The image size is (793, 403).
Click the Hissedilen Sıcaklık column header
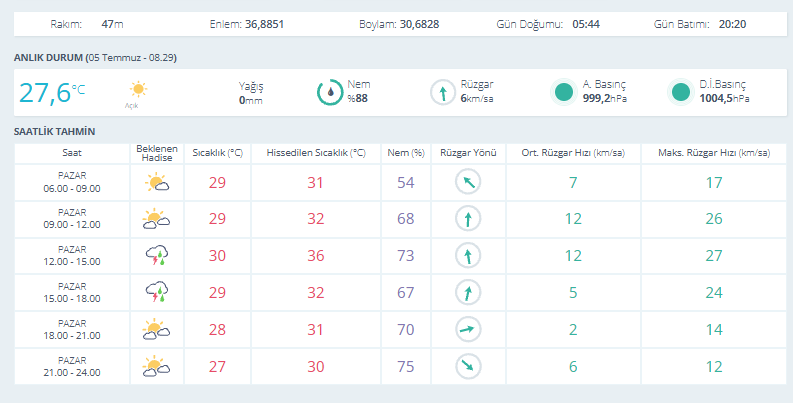[316, 153]
